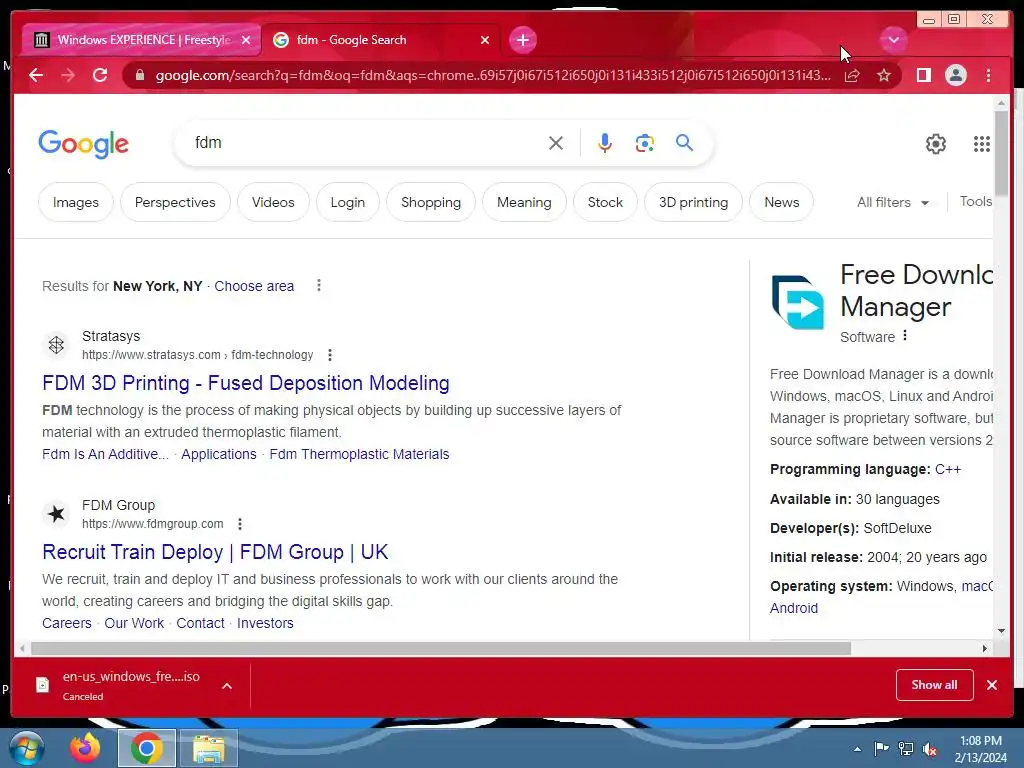Launch Firefox from the taskbar
Image resolution: width=1024 pixels, height=768 pixels.
[85, 748]
